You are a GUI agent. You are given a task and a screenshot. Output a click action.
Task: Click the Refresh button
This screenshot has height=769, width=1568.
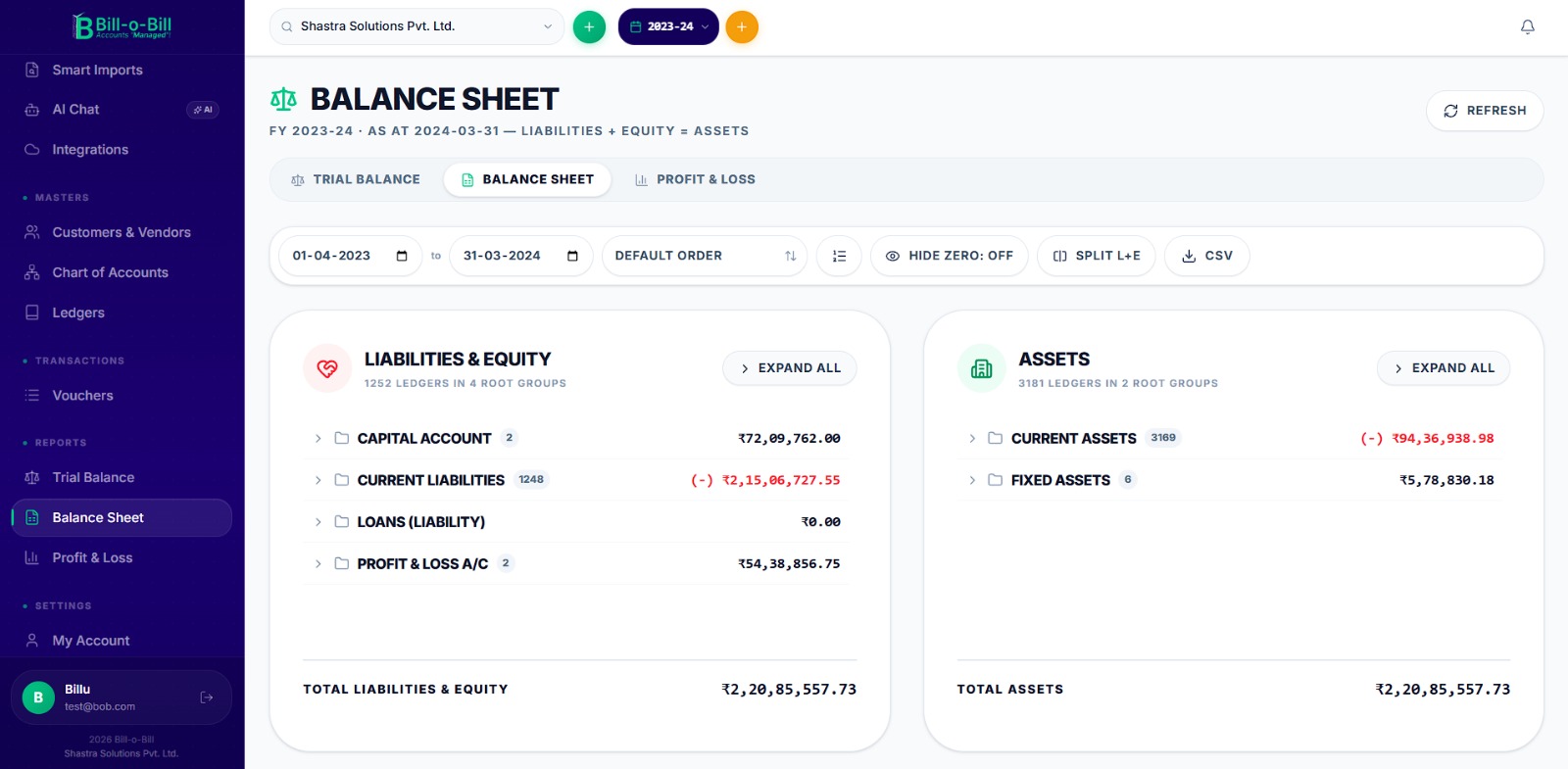[x=1485, y=111]
